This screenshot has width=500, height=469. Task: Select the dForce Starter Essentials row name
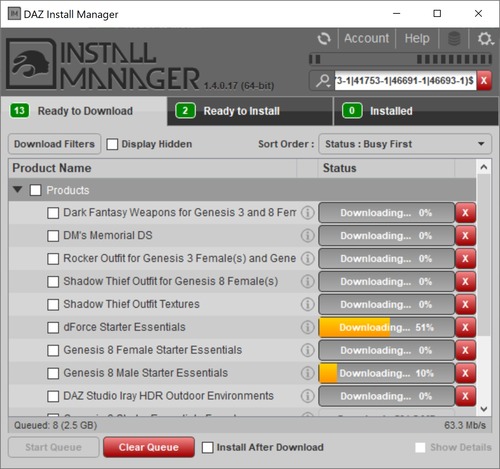tap(124, 327)
